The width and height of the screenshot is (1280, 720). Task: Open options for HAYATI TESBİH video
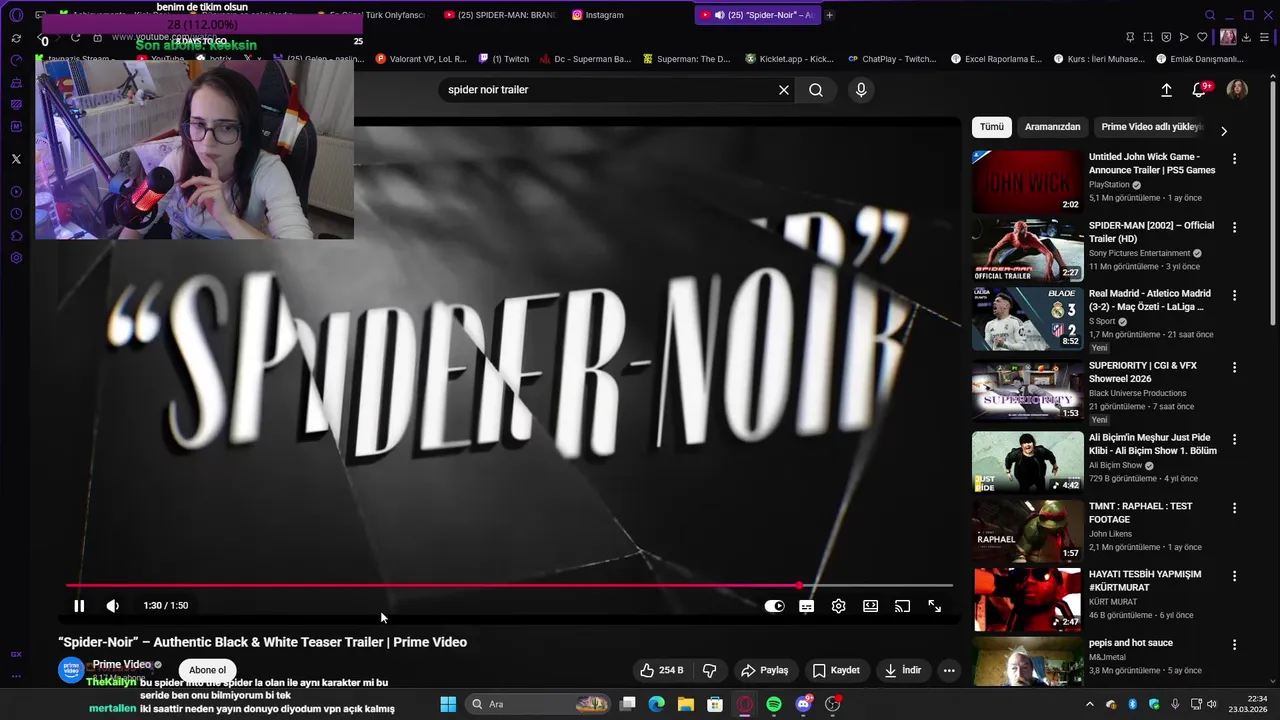(x=1234, y=576)
